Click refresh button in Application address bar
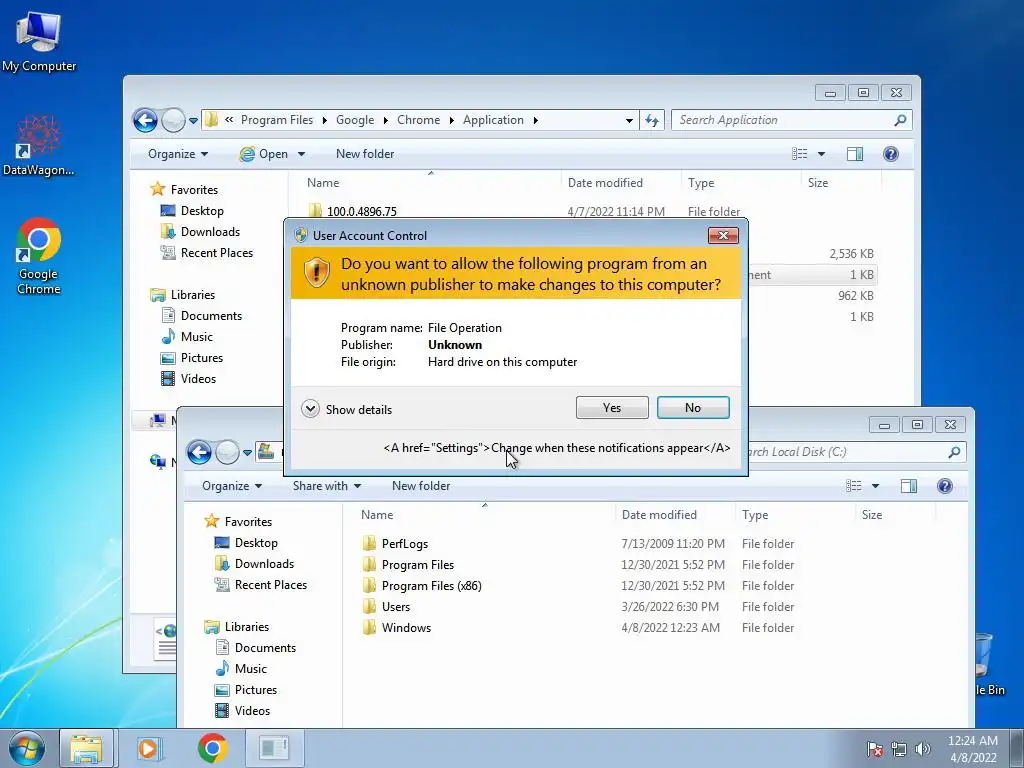The image size is (1024, 768). (x=652, y=120)
